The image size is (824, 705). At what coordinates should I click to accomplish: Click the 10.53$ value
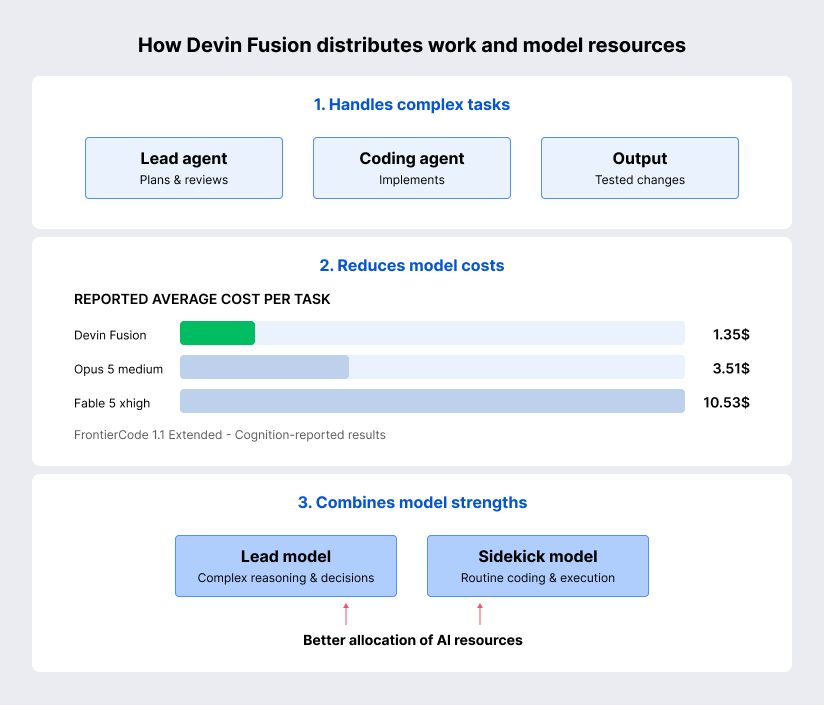[726, 402]
